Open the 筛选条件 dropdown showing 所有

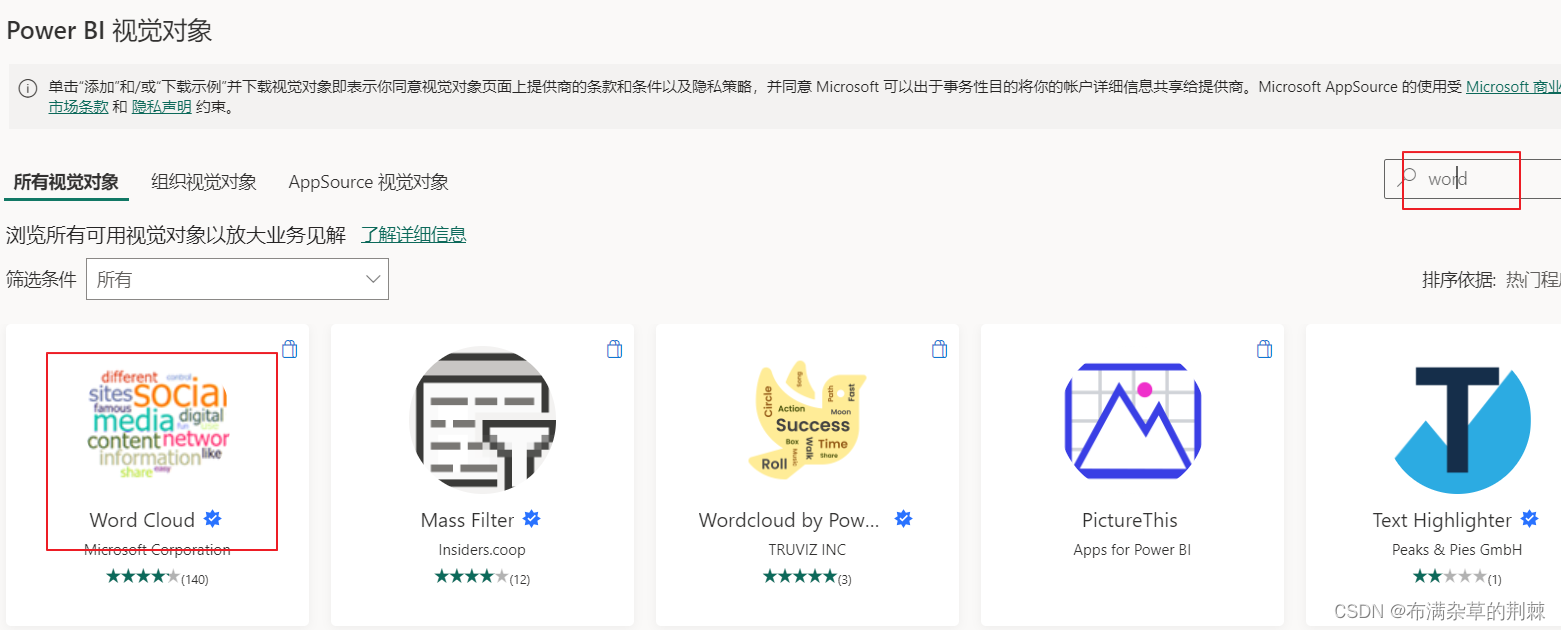coord(237,279)
